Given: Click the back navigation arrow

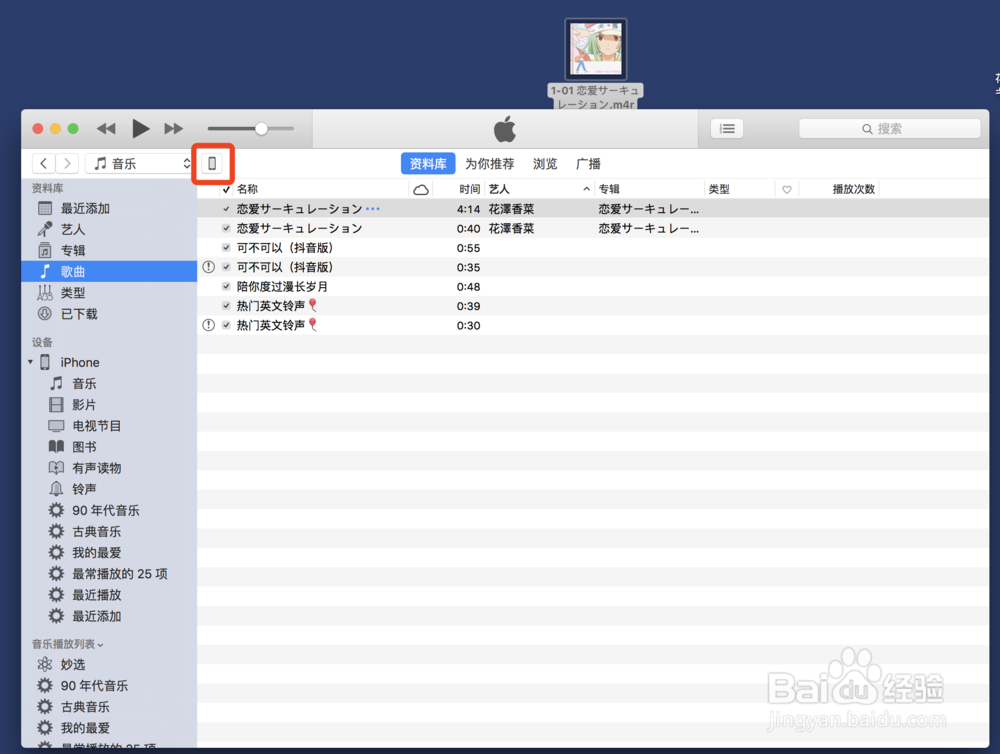Looking at the screenshot, I should (x=43, y=162).
